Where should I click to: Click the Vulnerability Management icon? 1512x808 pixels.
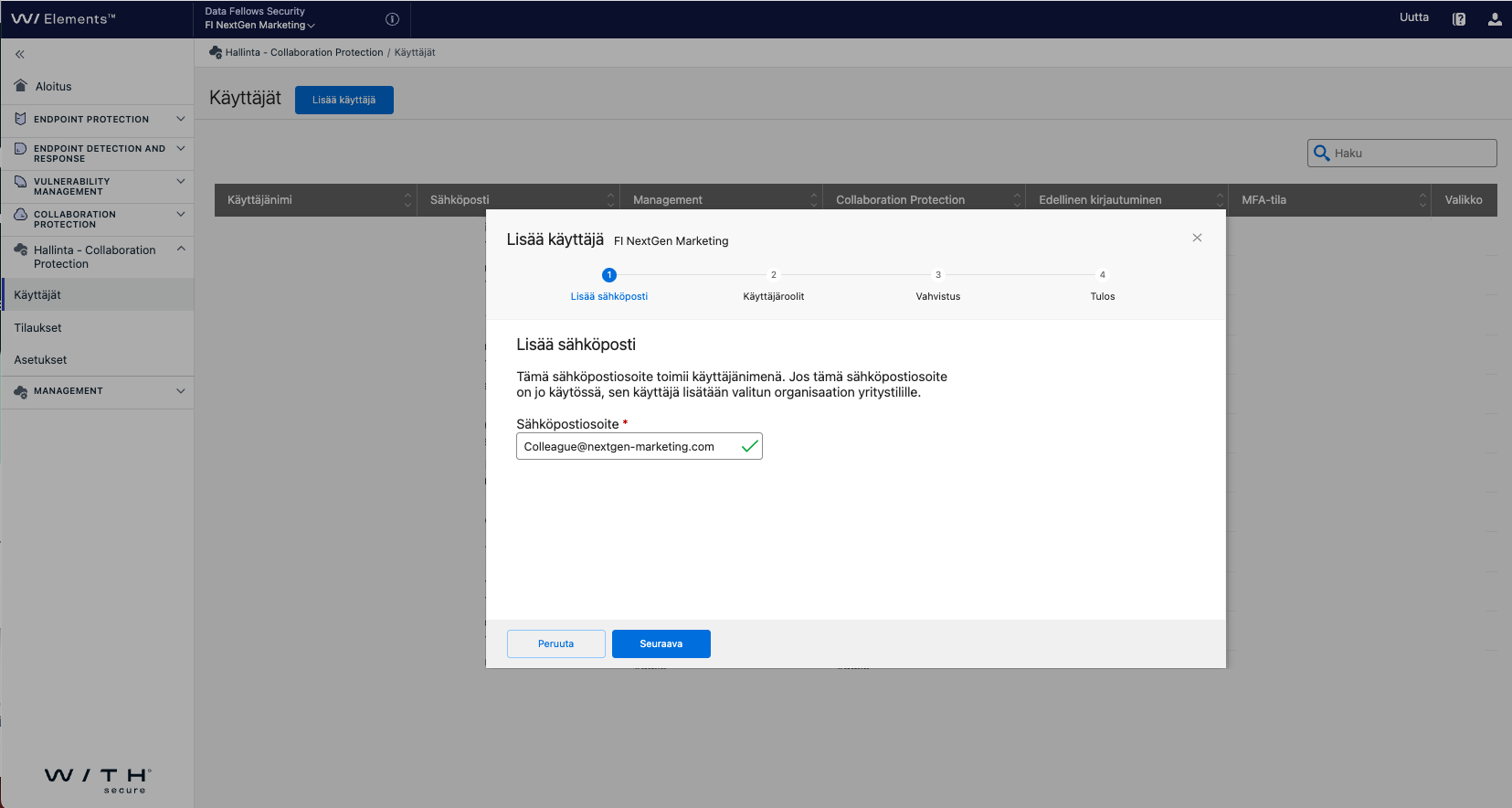click(21, 182)
